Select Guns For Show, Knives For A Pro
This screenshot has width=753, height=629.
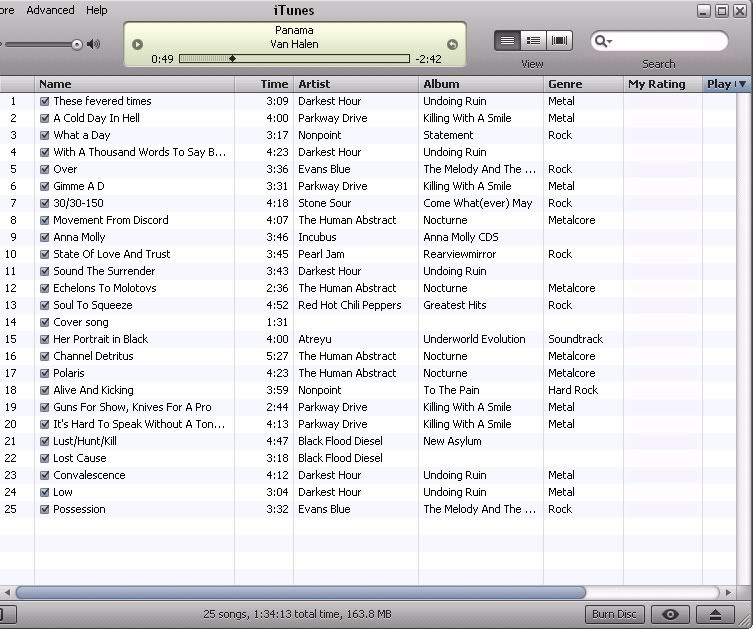133,407
